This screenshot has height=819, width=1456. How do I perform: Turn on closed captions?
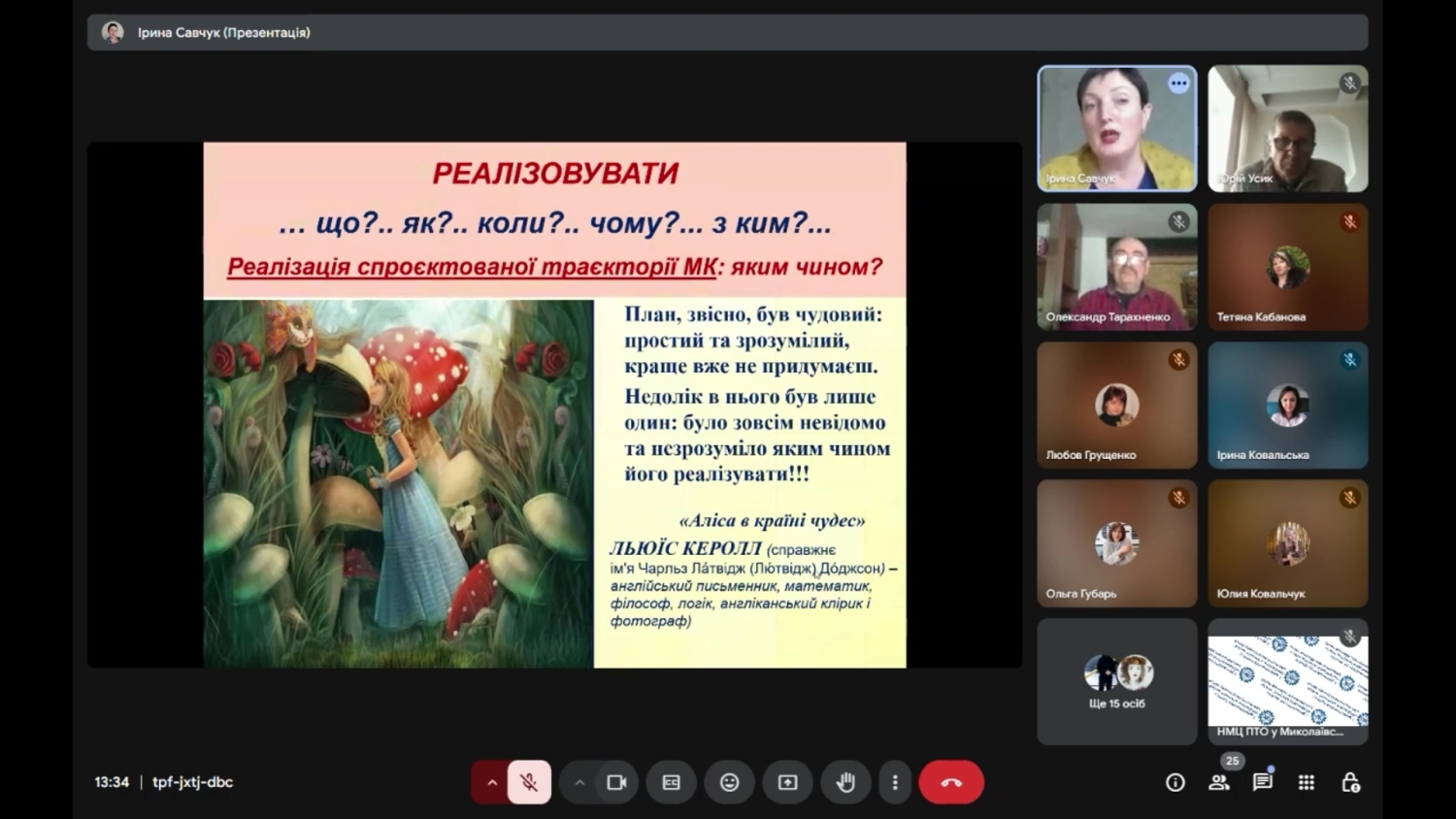pos(671,782)
